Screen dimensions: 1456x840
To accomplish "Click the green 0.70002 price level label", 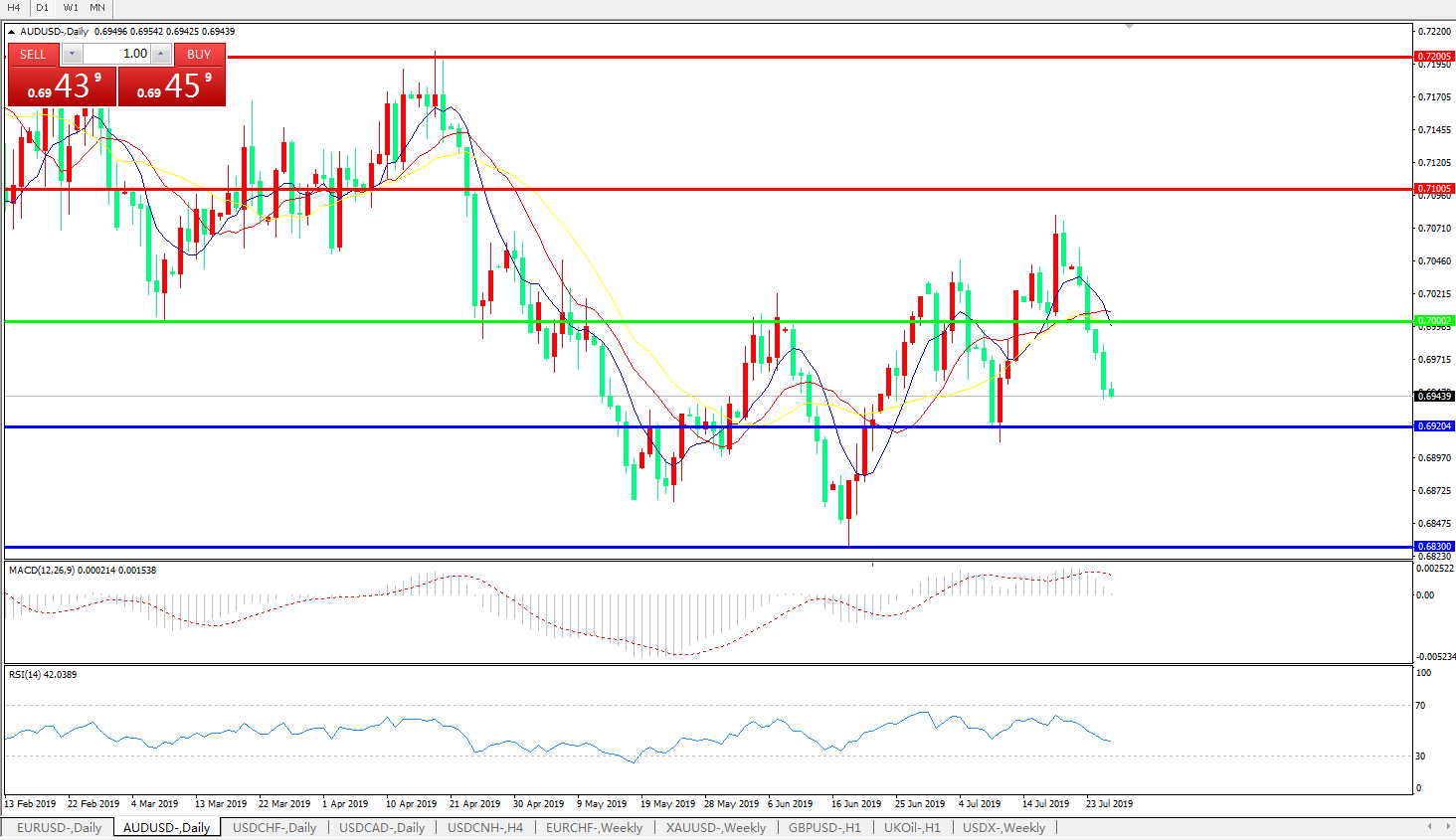I will tap(1434, 321).
